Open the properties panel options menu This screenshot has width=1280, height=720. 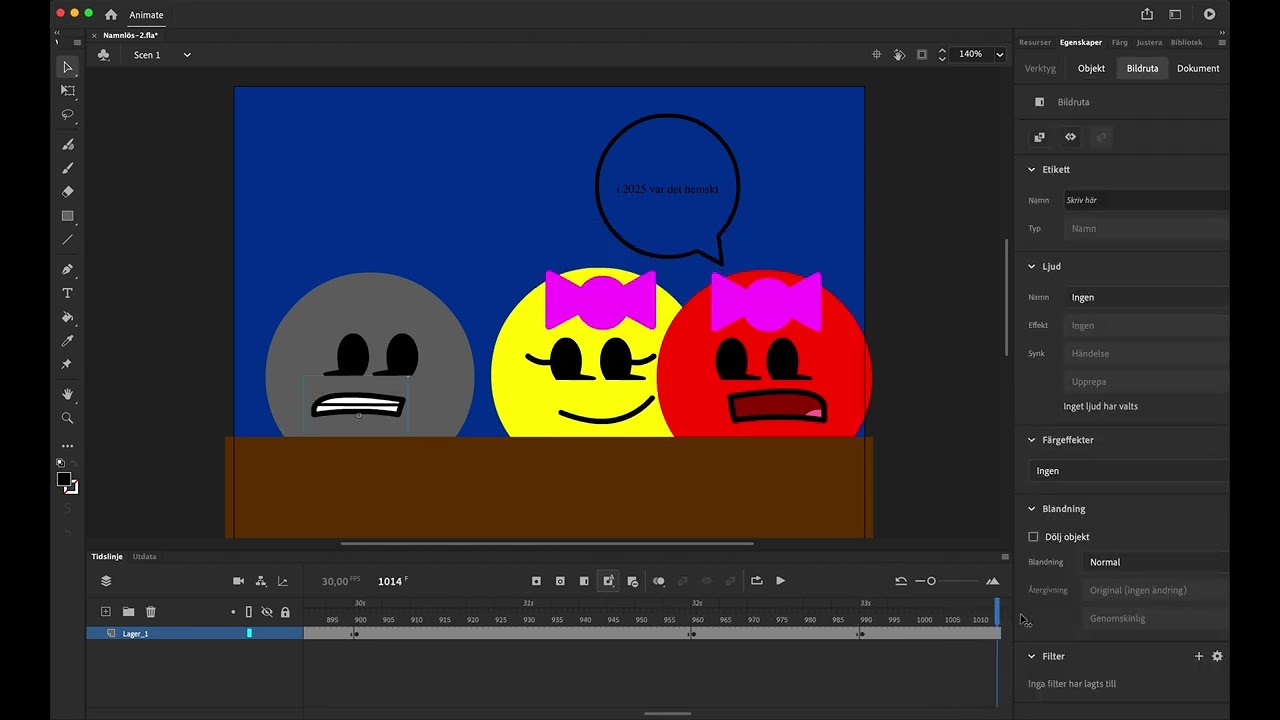(1222, 42)
